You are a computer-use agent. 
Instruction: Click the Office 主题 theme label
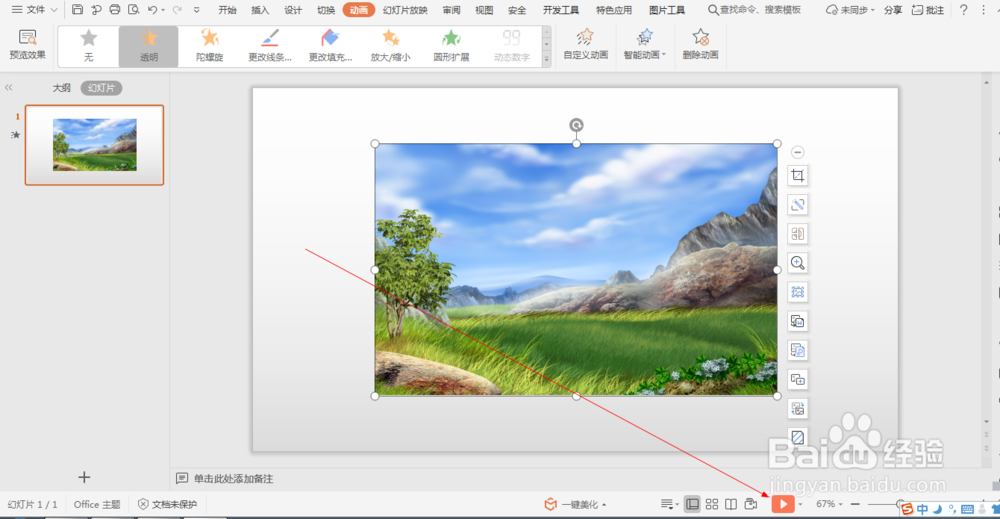[97, 504]
